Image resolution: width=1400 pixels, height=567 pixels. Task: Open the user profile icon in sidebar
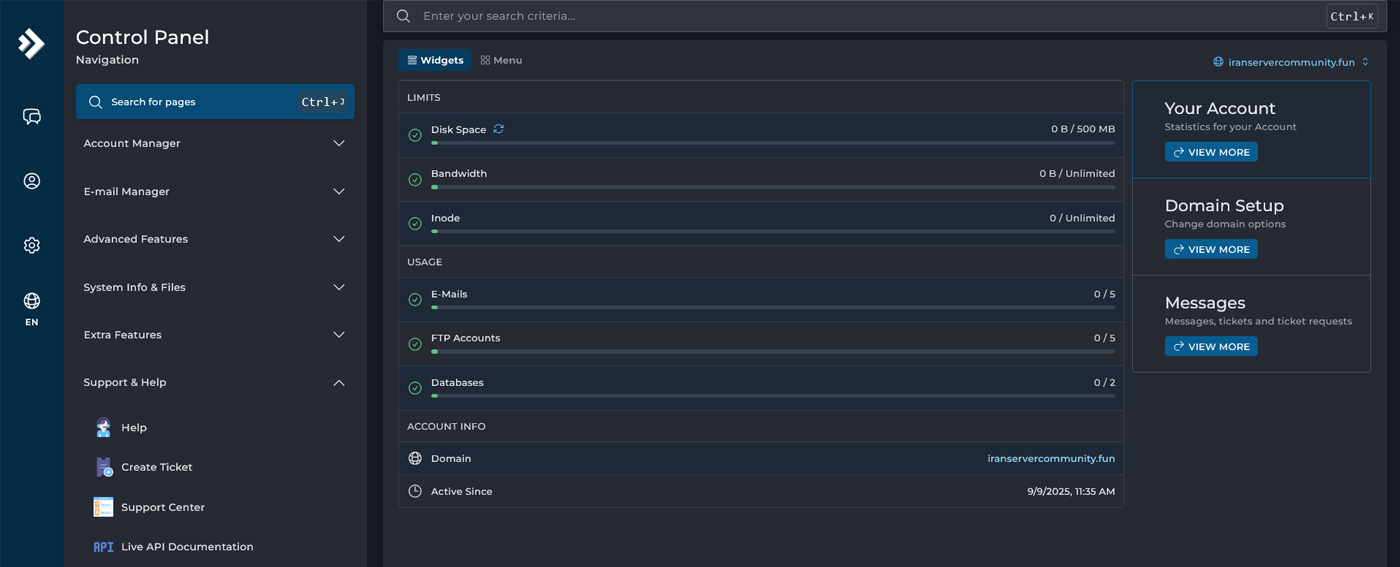(x=32, y=181)
